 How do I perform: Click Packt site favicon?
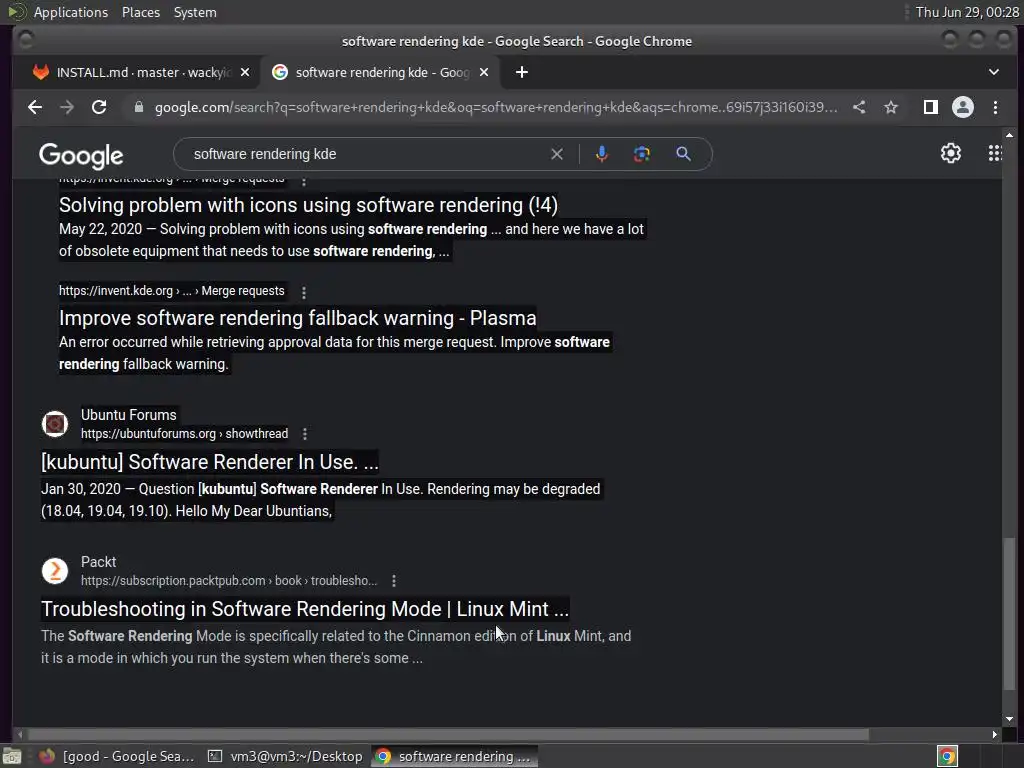[x=55, y=571]
